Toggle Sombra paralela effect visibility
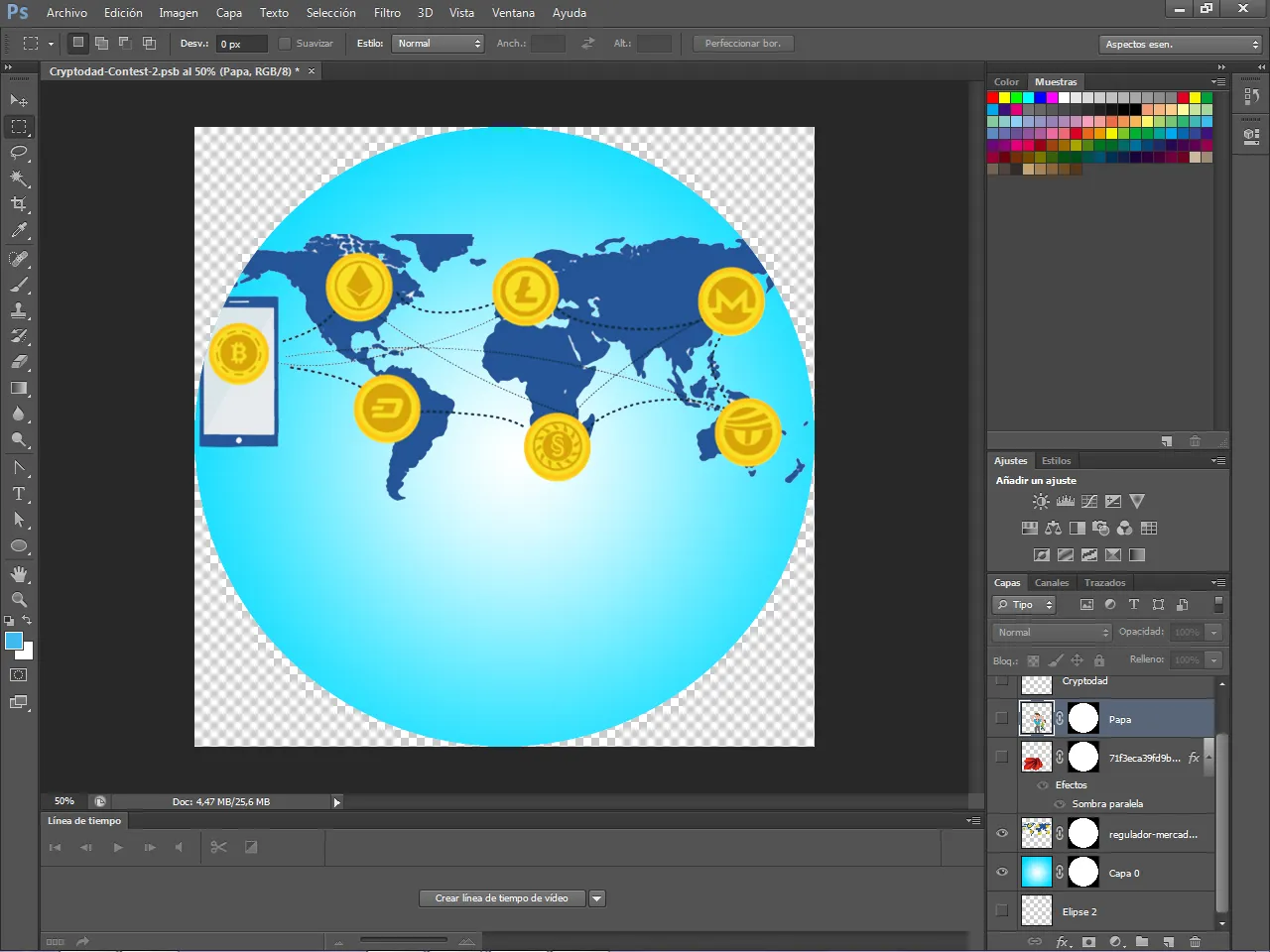This screenshot has width=1270, height=952. click(1060, 804)
